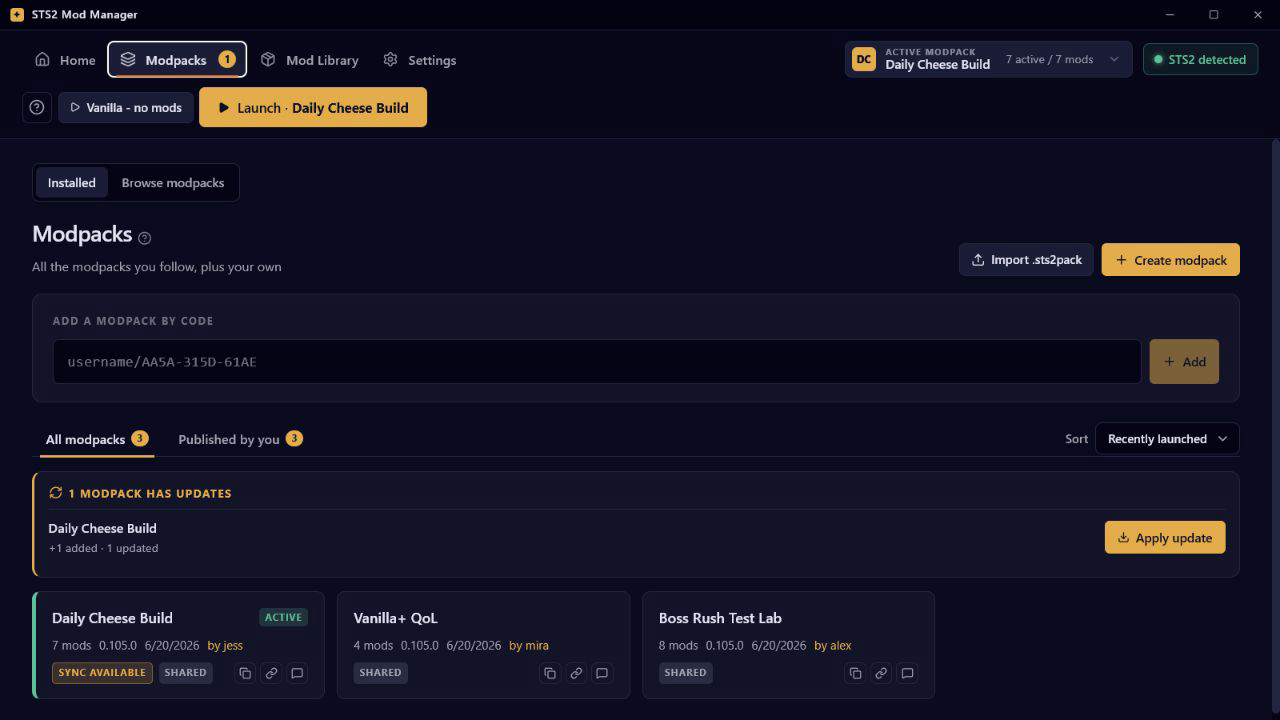The image size is (1280, 720).
Task: Click the modpack code input field
Action: click(597, 362)
